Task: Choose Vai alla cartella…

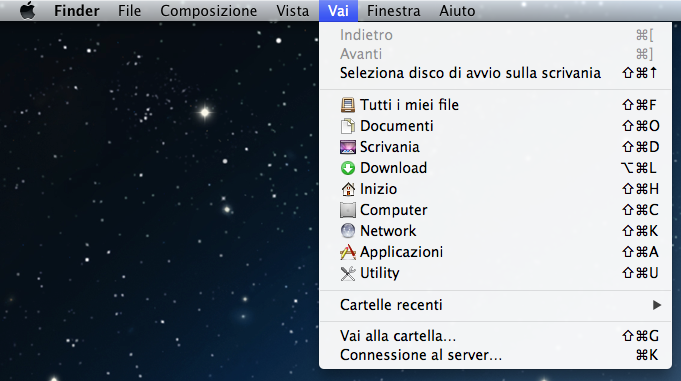Action: click(x=496, y=336)
